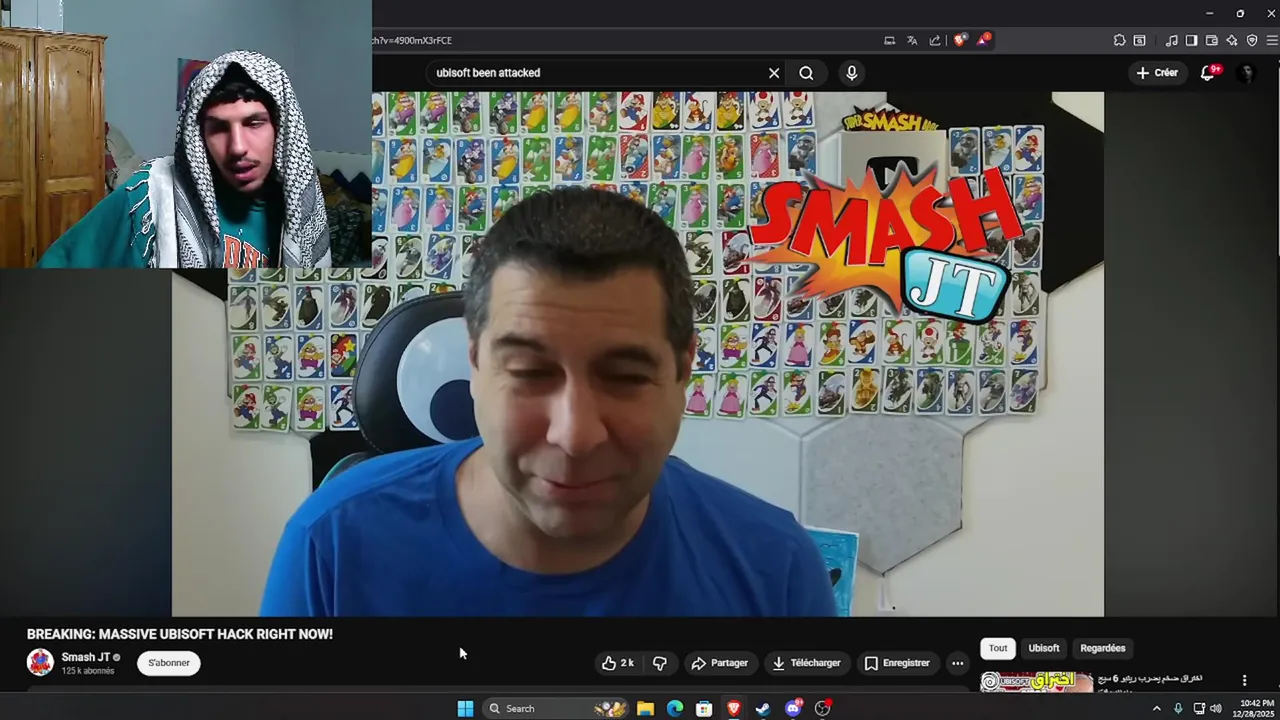The image size is (1280, 720).
Task: Switch to Brave browser in taskbar
Action: [x=734, y=708]
